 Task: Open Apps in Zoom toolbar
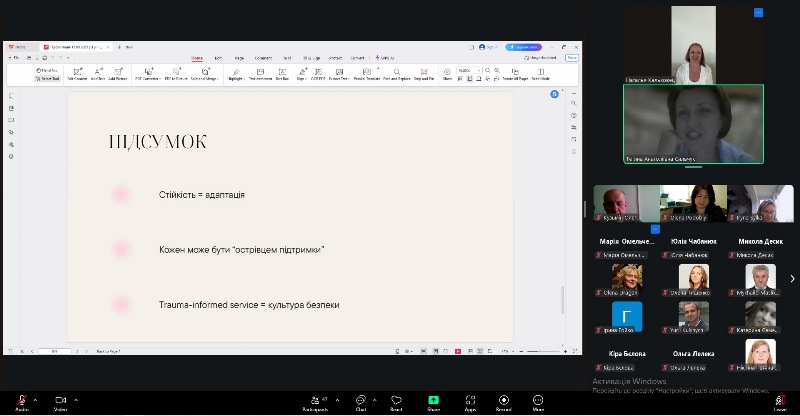click(x=470, y=400)
